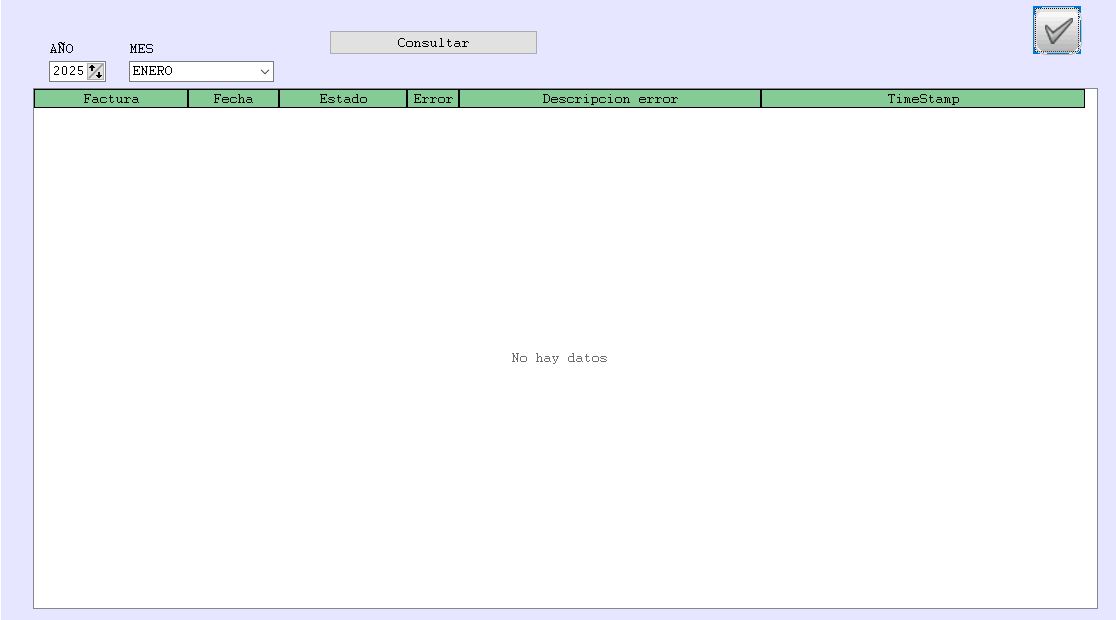Sort by the Factura column header
This screenshot has width=1116, height=620.
click(111, 99)
